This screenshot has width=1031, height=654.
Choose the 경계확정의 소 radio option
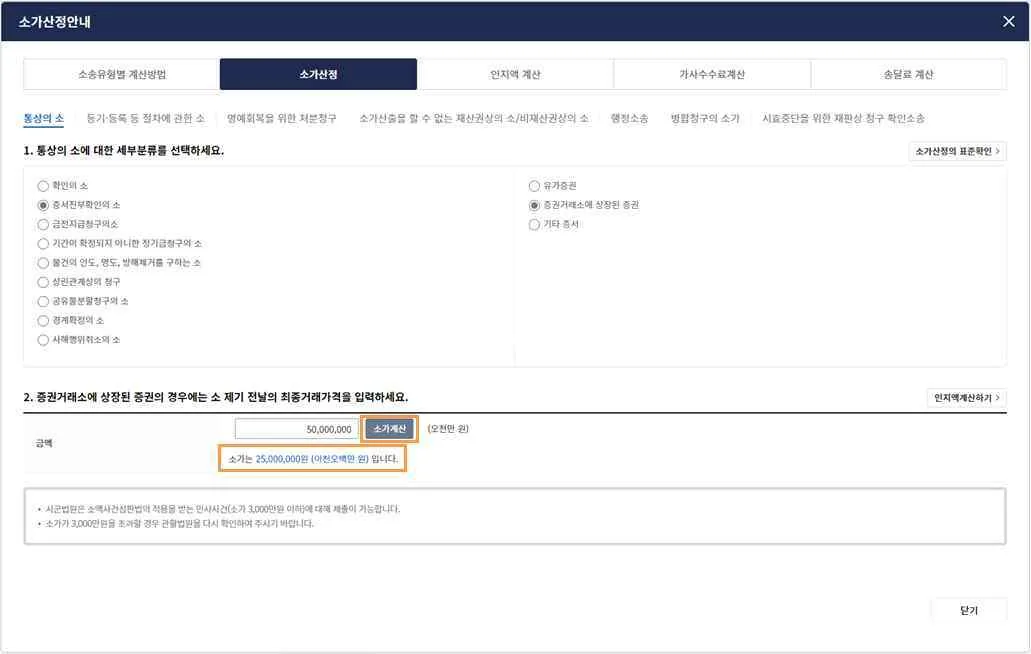(x=43, y=321)
